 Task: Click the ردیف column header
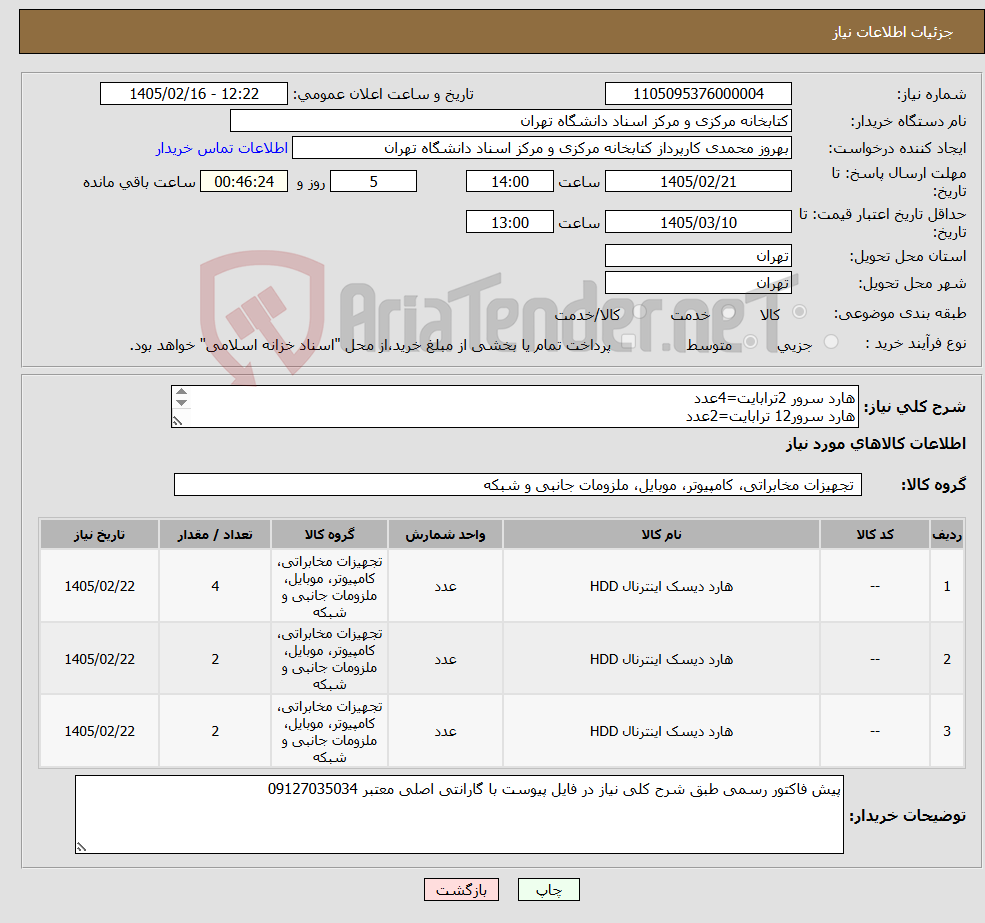tap(947, 534)
